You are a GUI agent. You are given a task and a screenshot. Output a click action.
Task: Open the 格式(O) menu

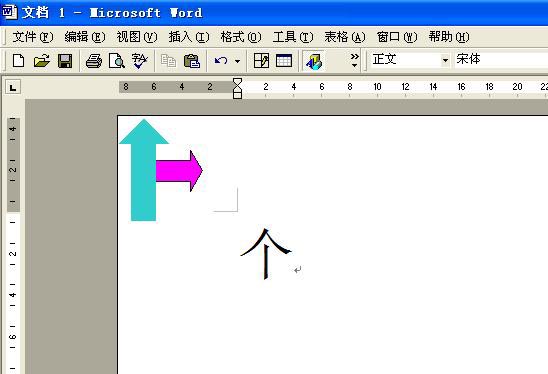pyautogui.click(x=241, y=37)
